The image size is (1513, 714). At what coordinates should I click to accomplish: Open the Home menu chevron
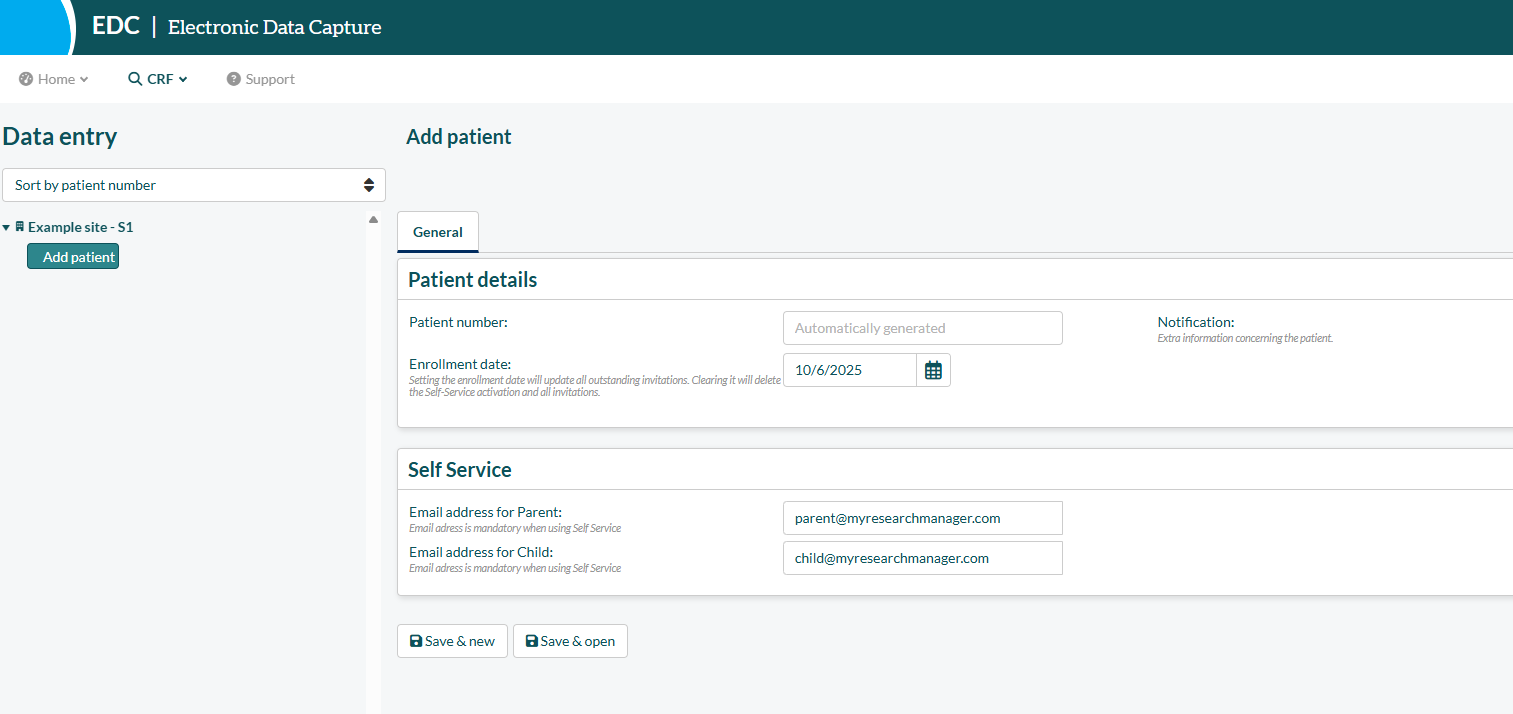tap(84, 79)
